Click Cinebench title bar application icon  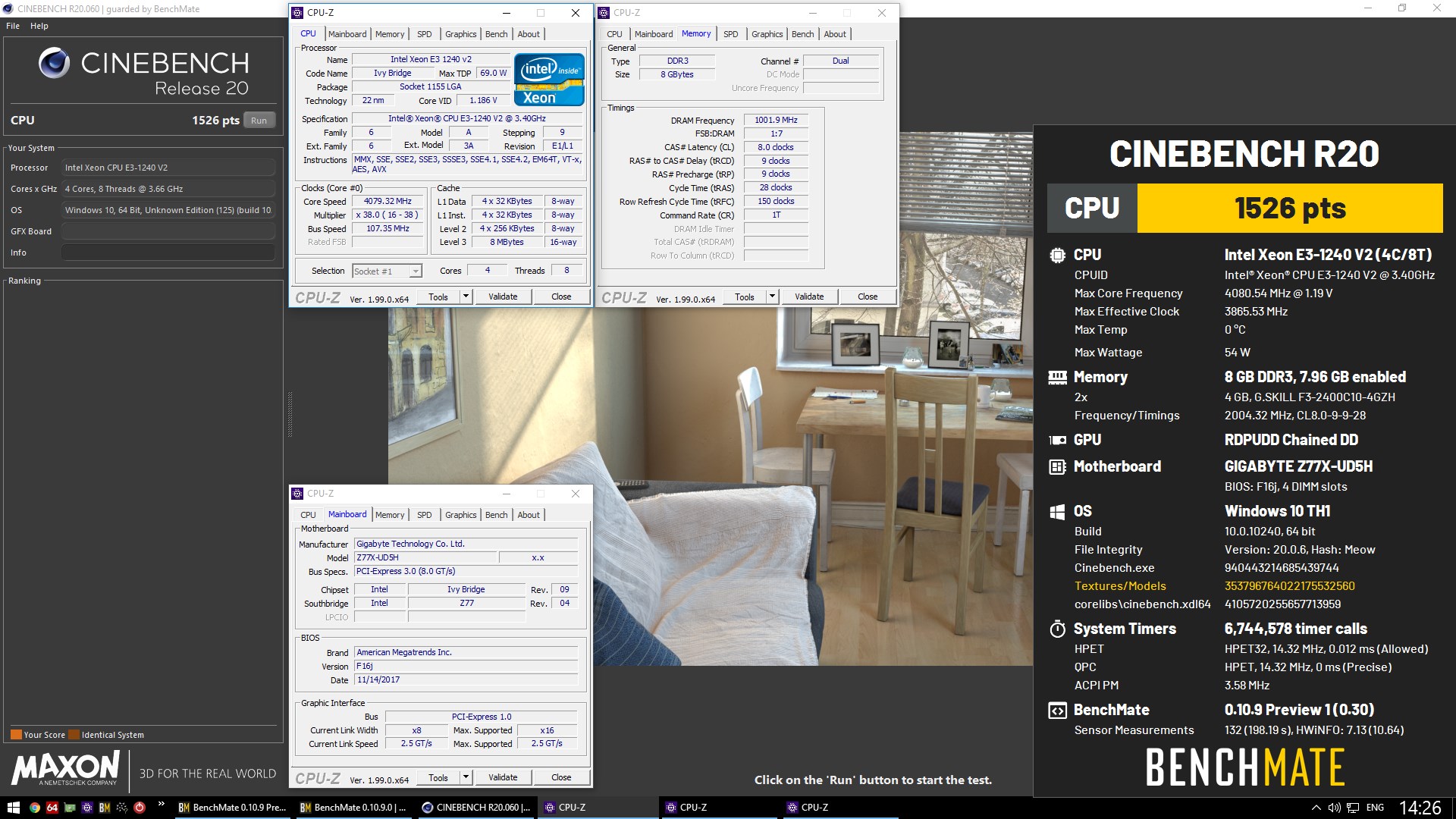click(x=8, y=8)
